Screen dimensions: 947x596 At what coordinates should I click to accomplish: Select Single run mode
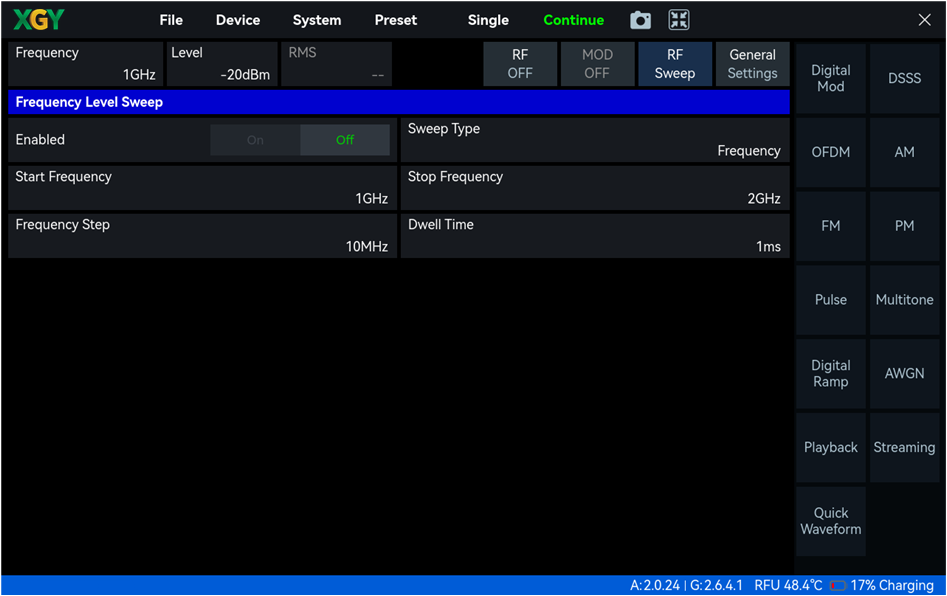pyautogui.click(x=488, y=20)
